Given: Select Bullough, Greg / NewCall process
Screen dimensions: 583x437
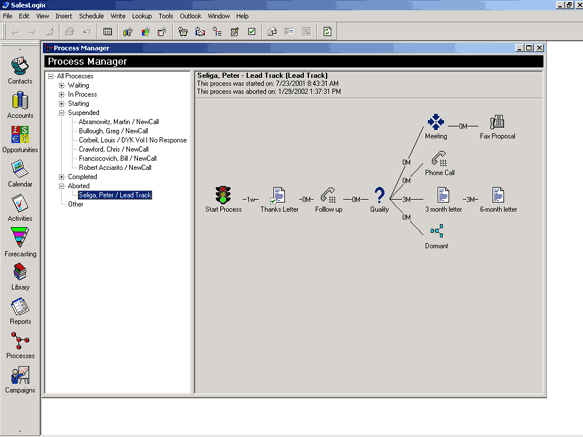Looking at the screenshot, I should [x=113, y=131].
